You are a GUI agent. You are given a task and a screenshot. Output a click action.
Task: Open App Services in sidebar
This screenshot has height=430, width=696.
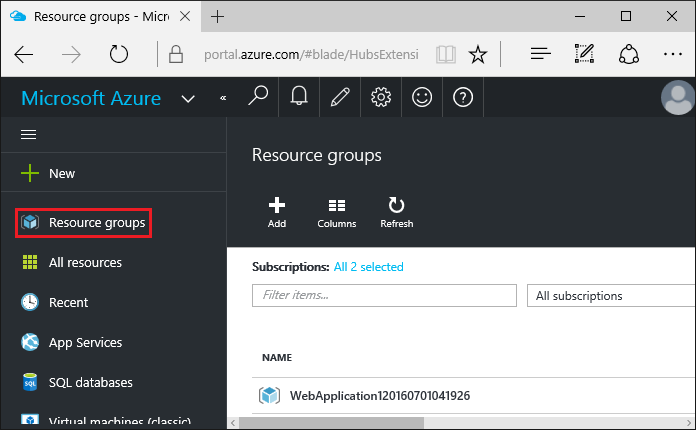click(85, 343)
